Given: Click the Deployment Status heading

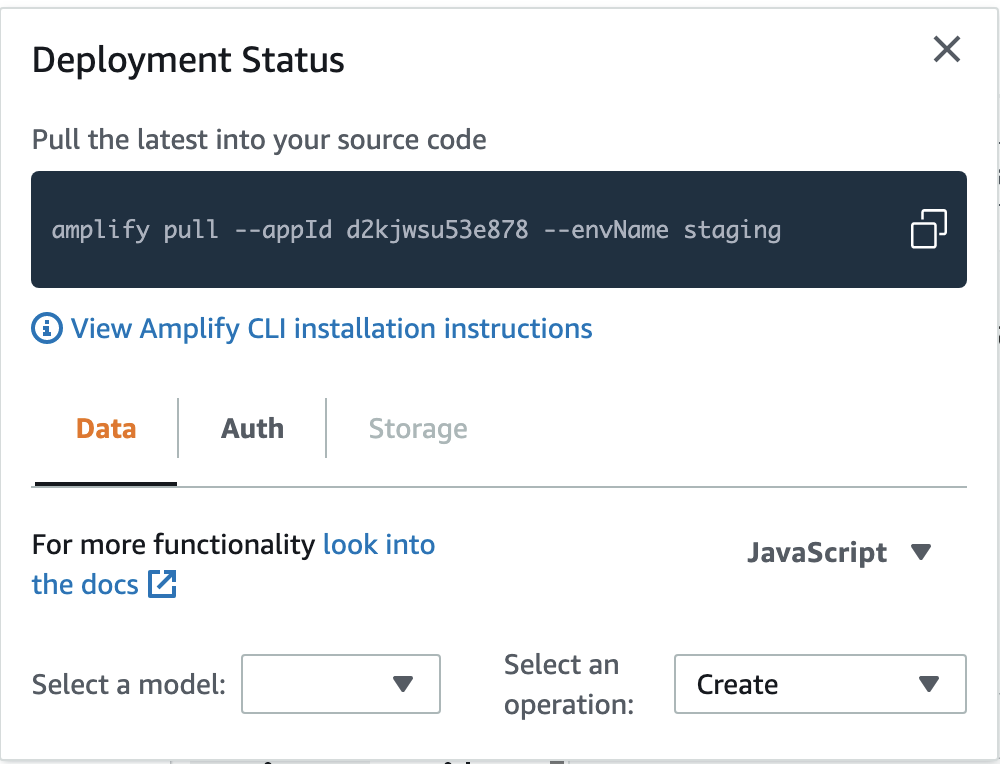Looking at the screenshot, I should coord(188,60).
